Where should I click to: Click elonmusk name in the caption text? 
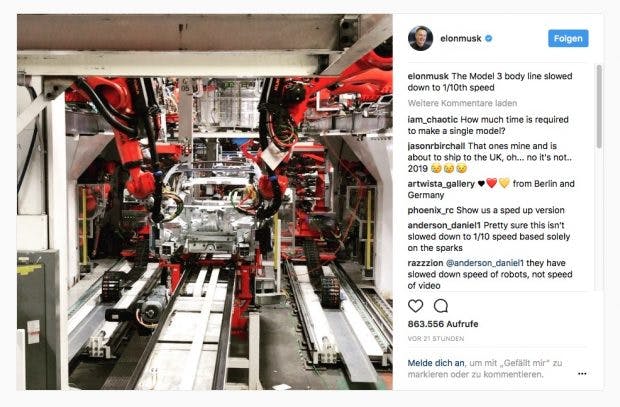428,76
